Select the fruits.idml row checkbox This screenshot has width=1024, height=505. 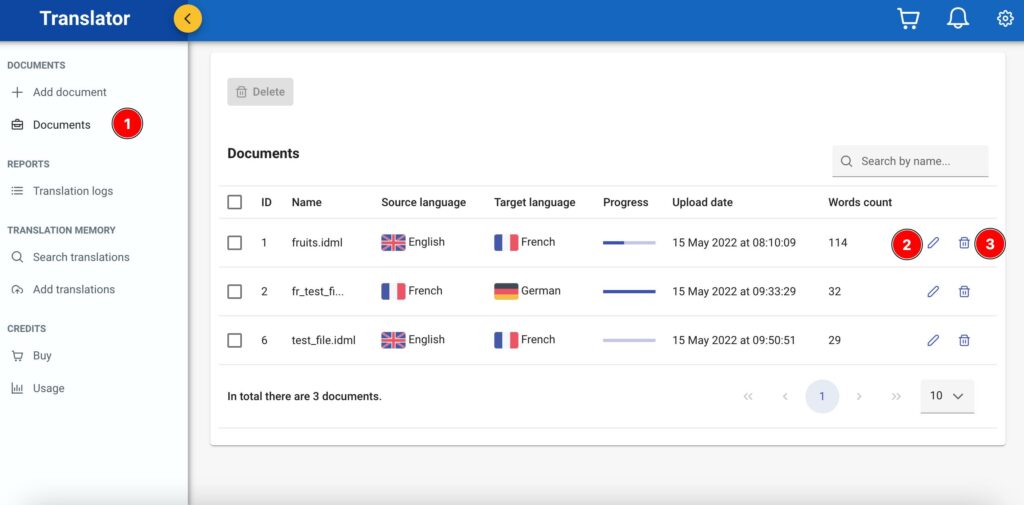point(235,243)
